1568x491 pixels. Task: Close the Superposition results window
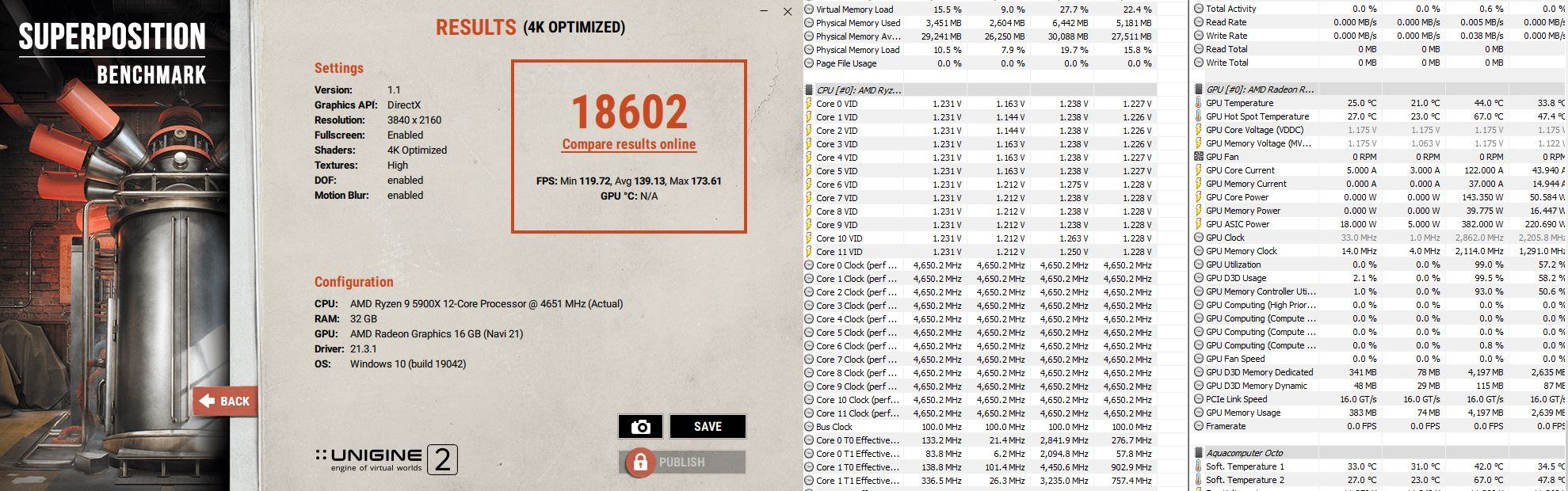(787, 12)
